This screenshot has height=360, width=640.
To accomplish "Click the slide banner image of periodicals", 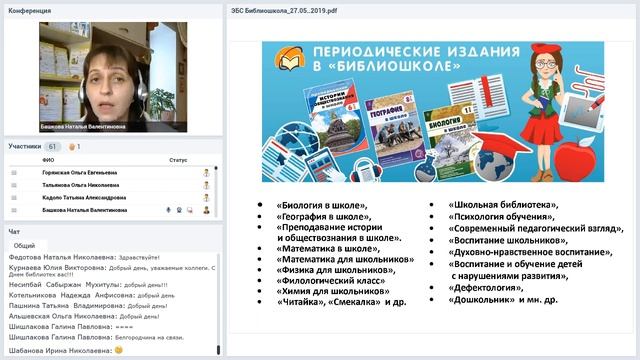I will pyautogui.click(x=433, y=111).
